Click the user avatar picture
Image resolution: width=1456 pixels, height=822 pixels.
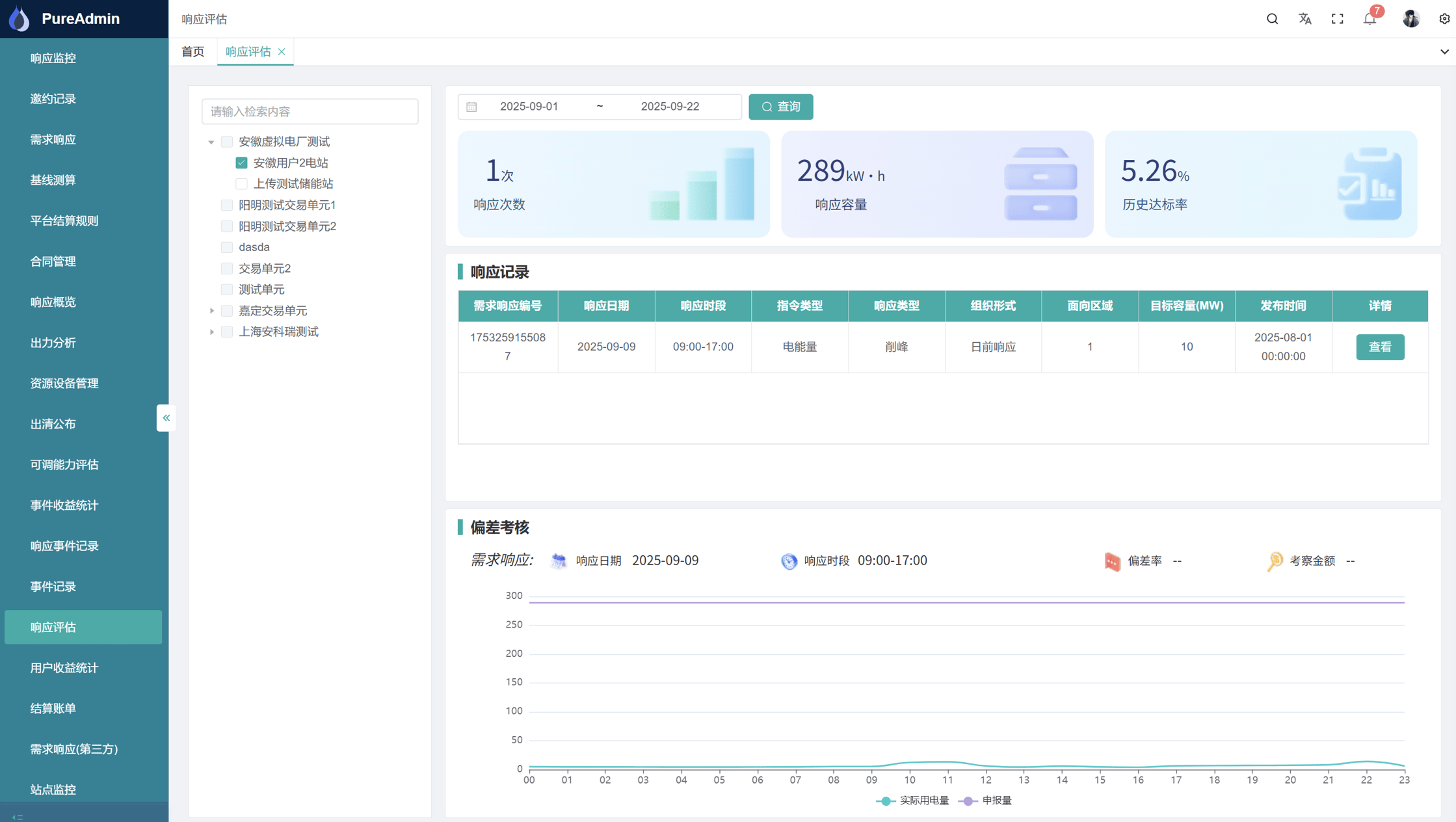[x=1410, y=19]
